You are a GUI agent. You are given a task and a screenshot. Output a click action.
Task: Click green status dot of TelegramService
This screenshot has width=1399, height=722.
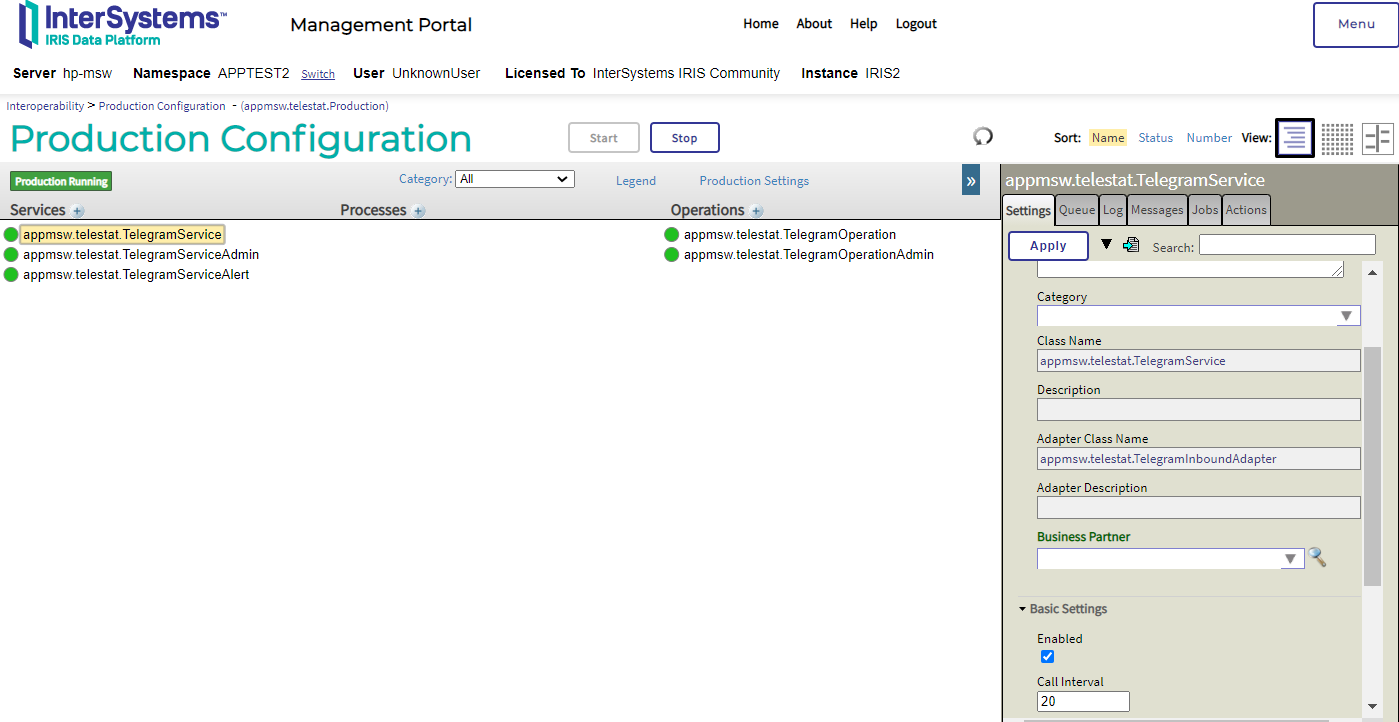[11, 235]
